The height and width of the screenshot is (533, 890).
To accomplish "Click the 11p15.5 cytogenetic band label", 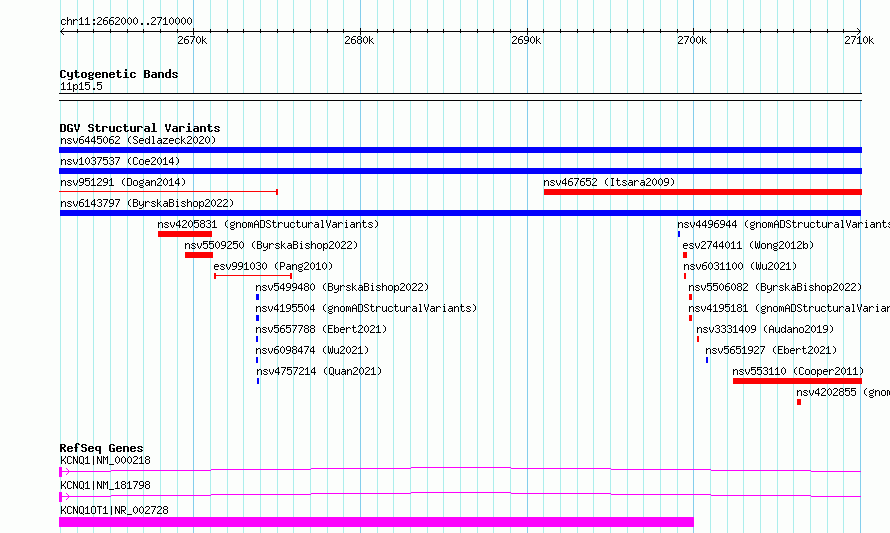I will (x=81, y=86).
